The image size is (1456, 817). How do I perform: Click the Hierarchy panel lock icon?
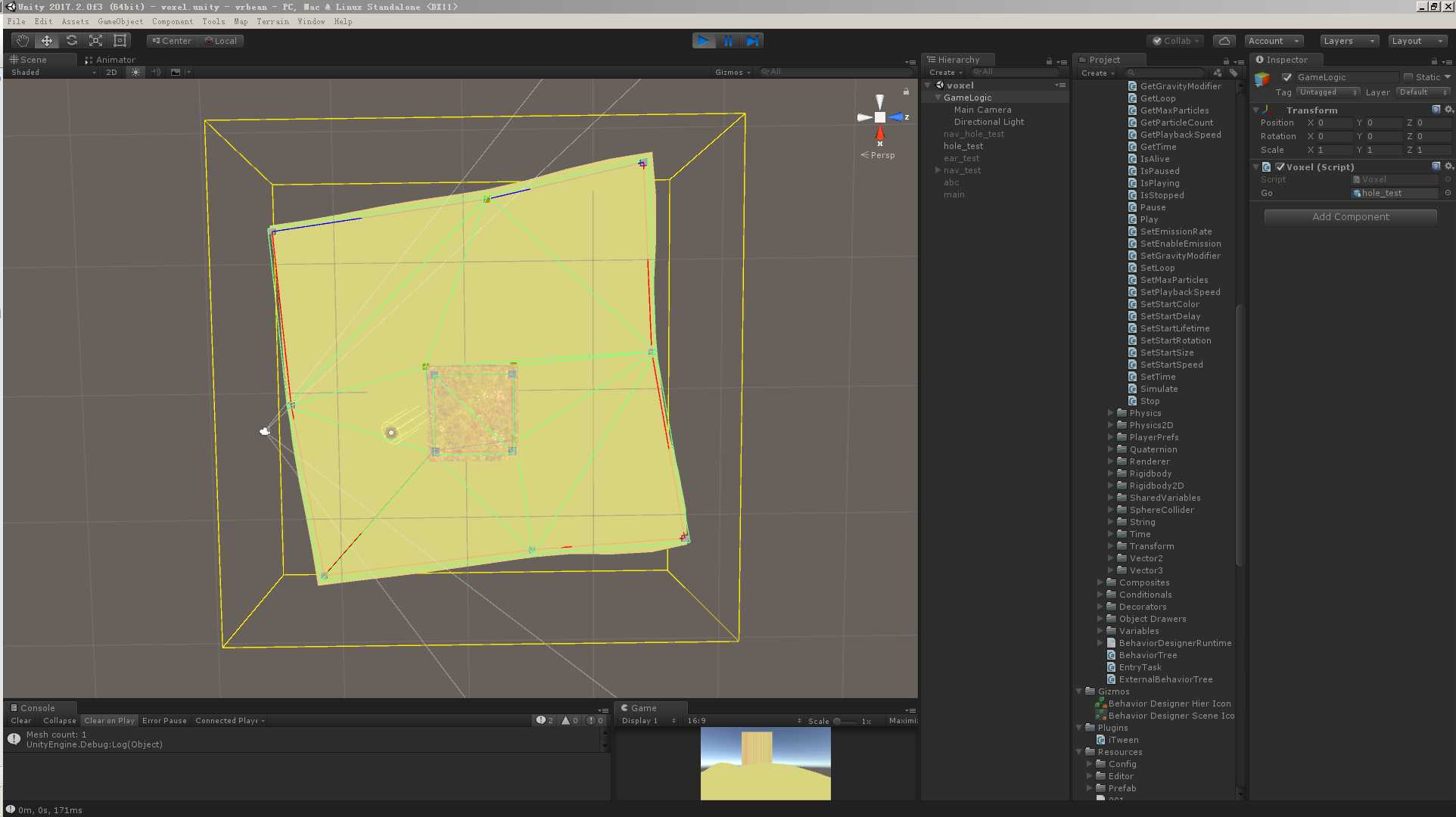(x=1049, y=61)
